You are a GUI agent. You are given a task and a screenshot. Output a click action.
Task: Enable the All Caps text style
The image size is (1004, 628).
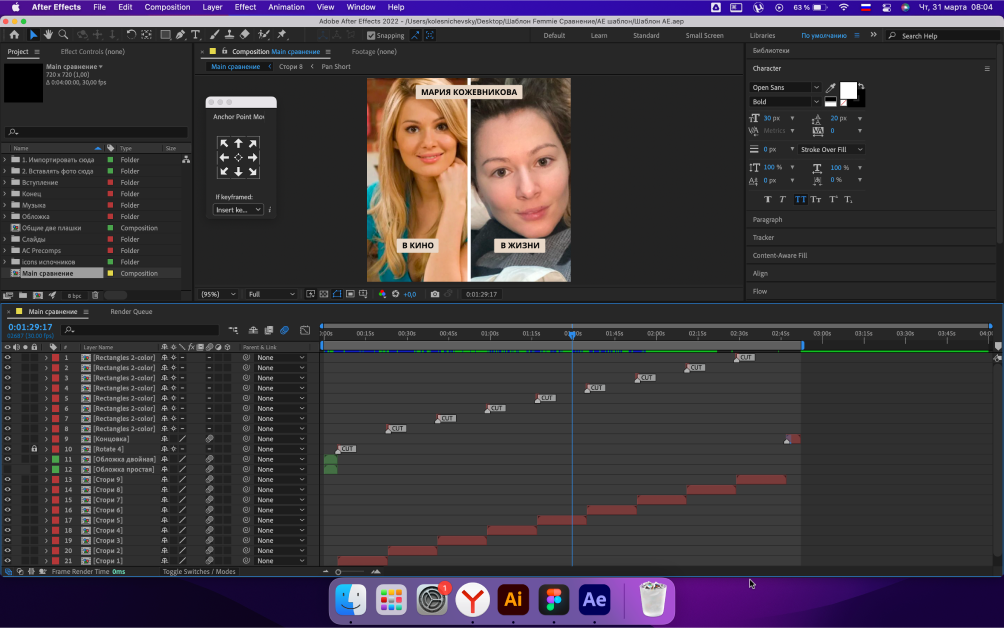pos(800,199)
